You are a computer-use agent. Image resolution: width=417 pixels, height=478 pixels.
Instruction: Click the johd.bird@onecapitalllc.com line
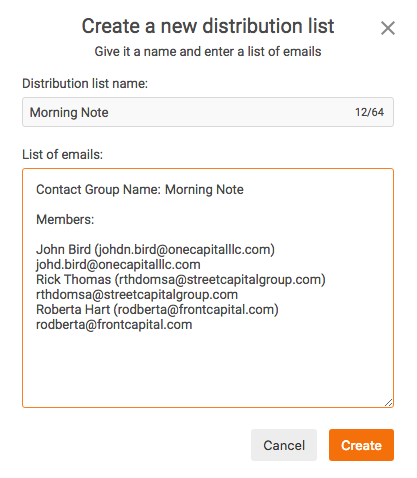(x=118, y=265)
